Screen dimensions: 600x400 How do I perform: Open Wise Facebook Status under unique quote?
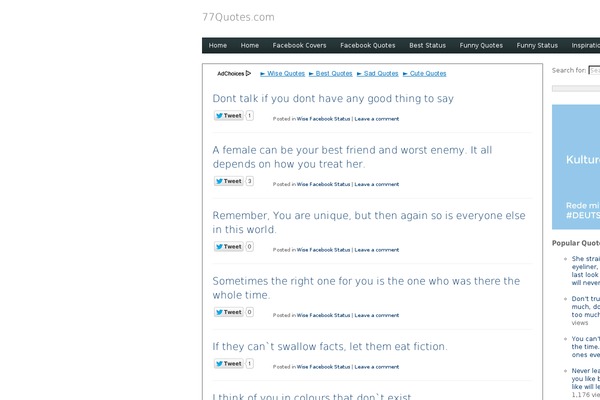pyautogui.click(x=323, y=250)
